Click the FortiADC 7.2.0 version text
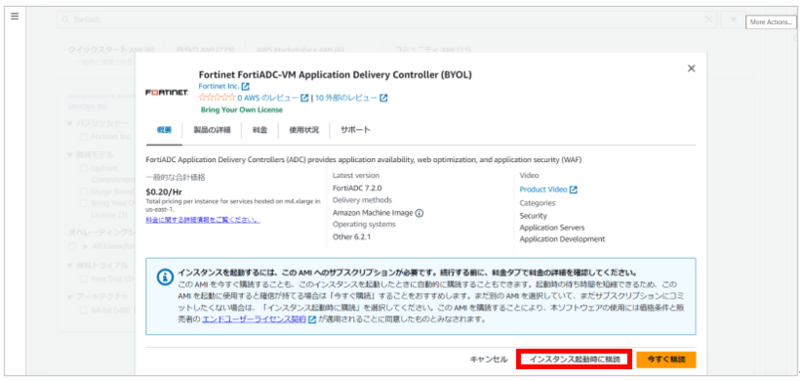This screenshot has width=800, height=380. [357, 187]
